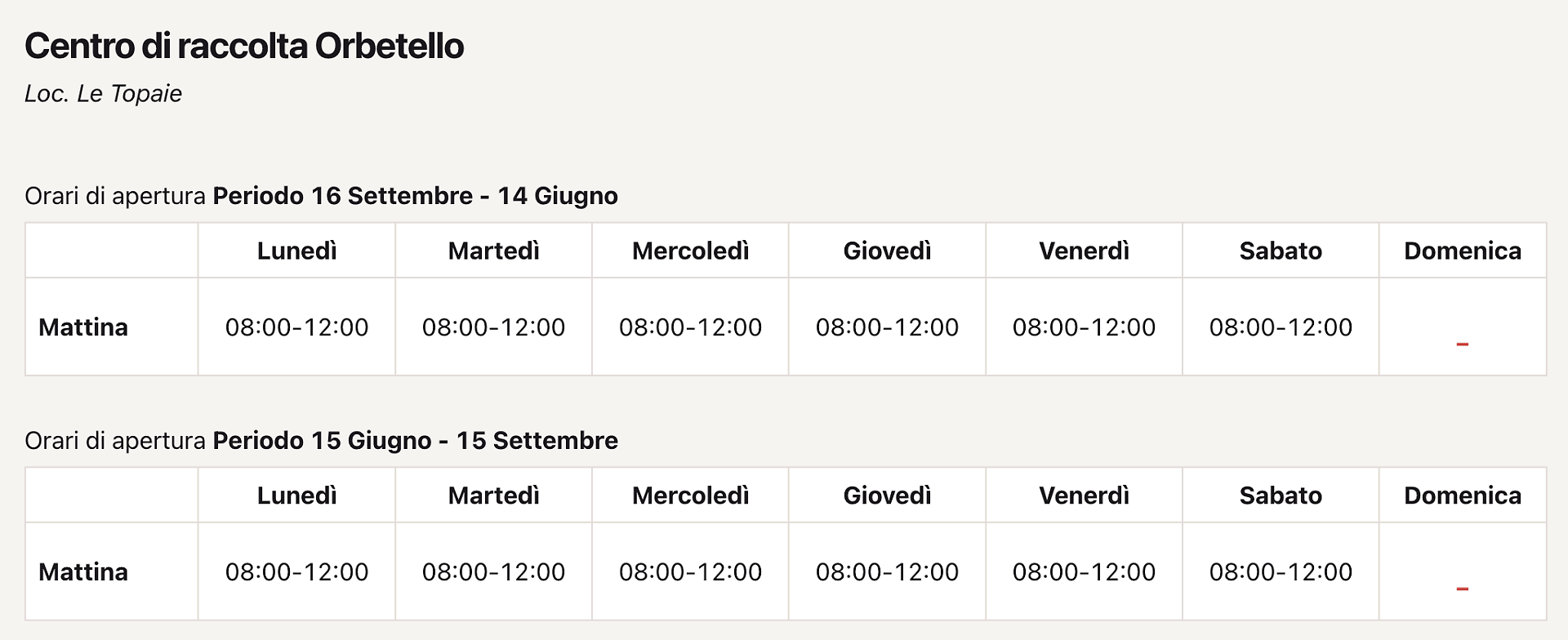Click the Domenica header in the June–September table
This screenshot has height=640, width=1568.
pyautogui.click(x=1462, y=496)
